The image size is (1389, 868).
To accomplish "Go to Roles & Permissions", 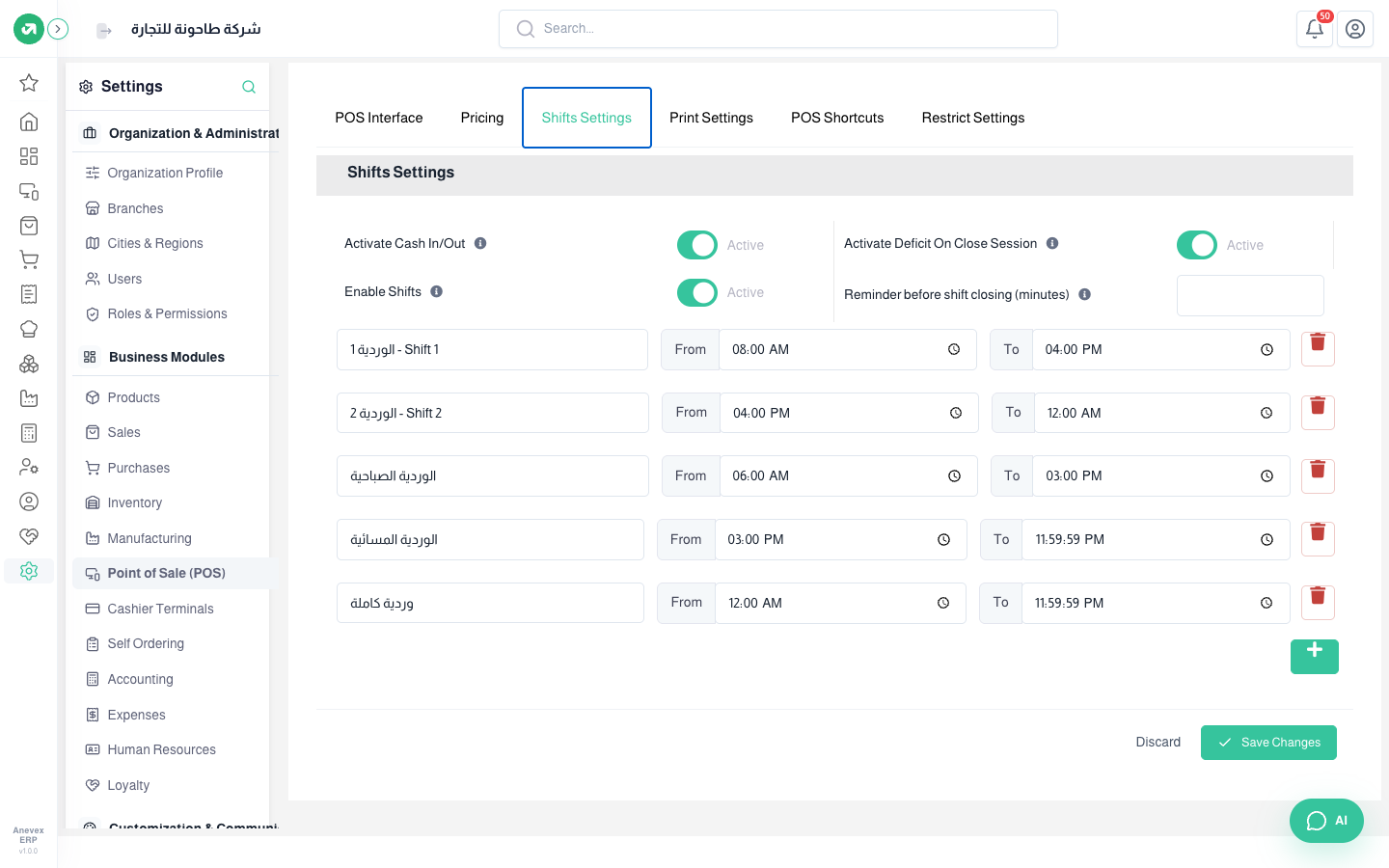I will pos(167,313).
